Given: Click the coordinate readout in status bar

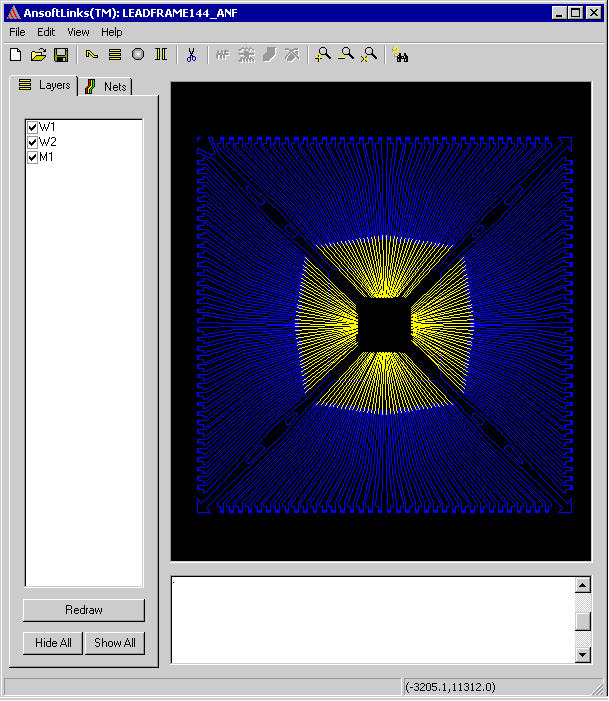Looking at the screenshot, I should pyautogui.click(x=450, y=687).
